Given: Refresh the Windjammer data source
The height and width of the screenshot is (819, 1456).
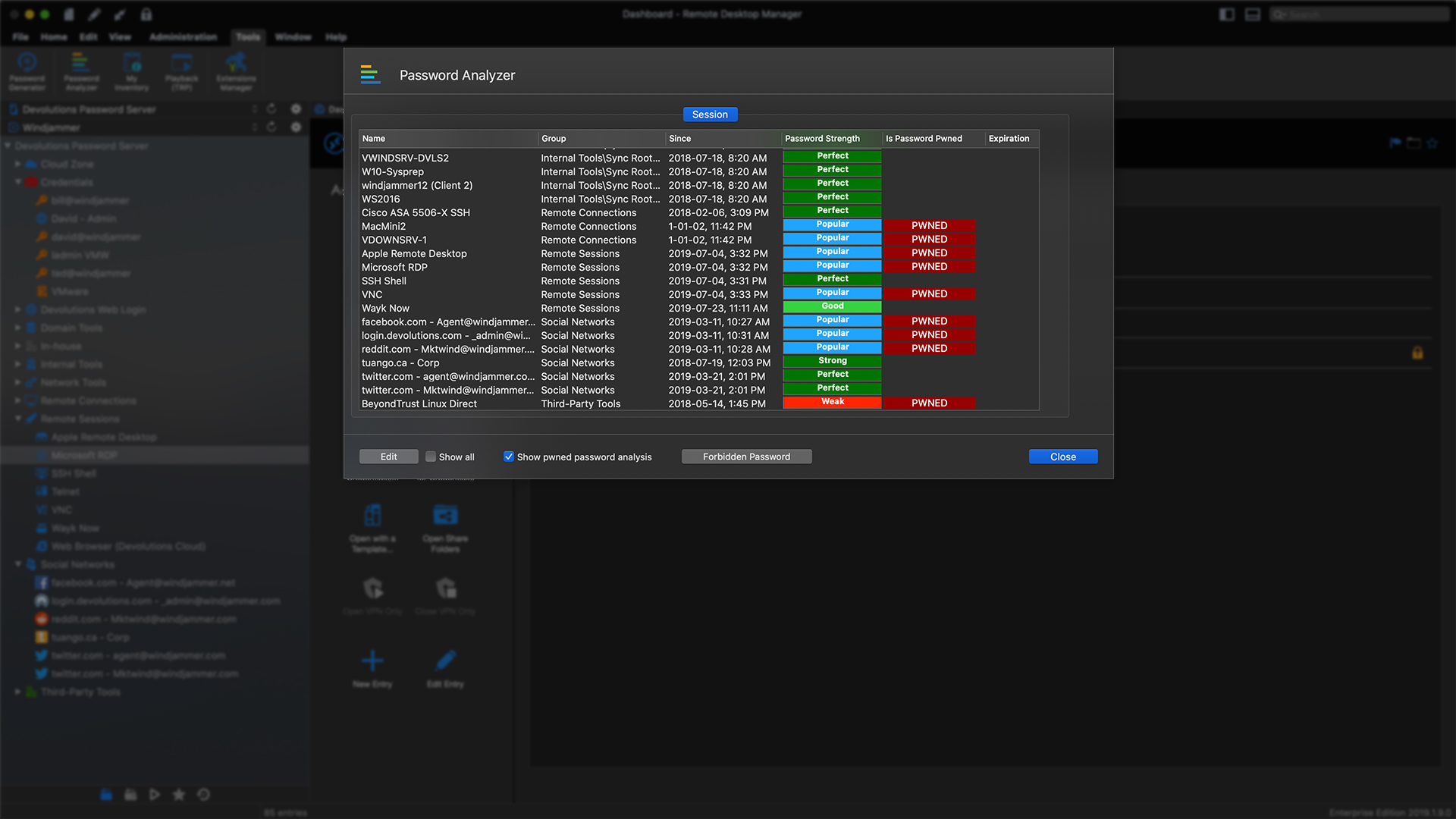Looking at the screenshot, I should [x=271, y=127].
